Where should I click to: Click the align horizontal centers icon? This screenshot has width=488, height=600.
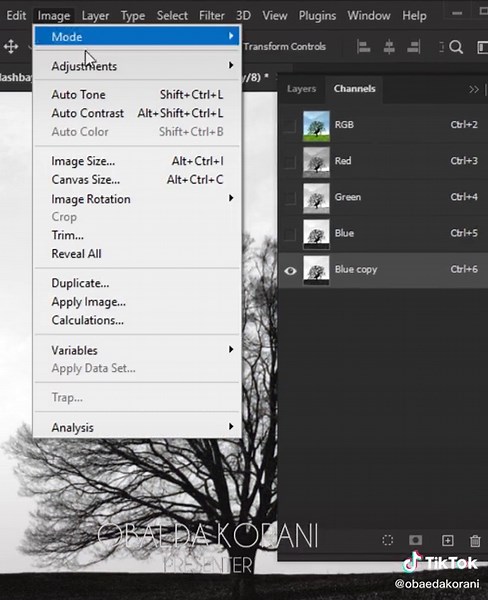pos(389,47)
